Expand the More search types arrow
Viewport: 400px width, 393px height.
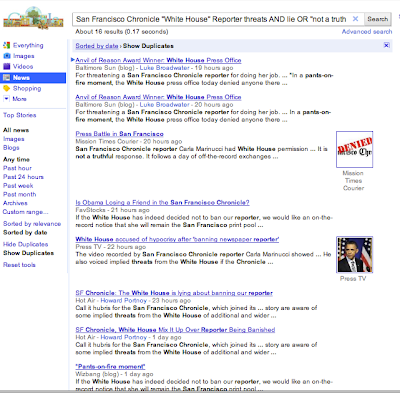tap(6, 99)
